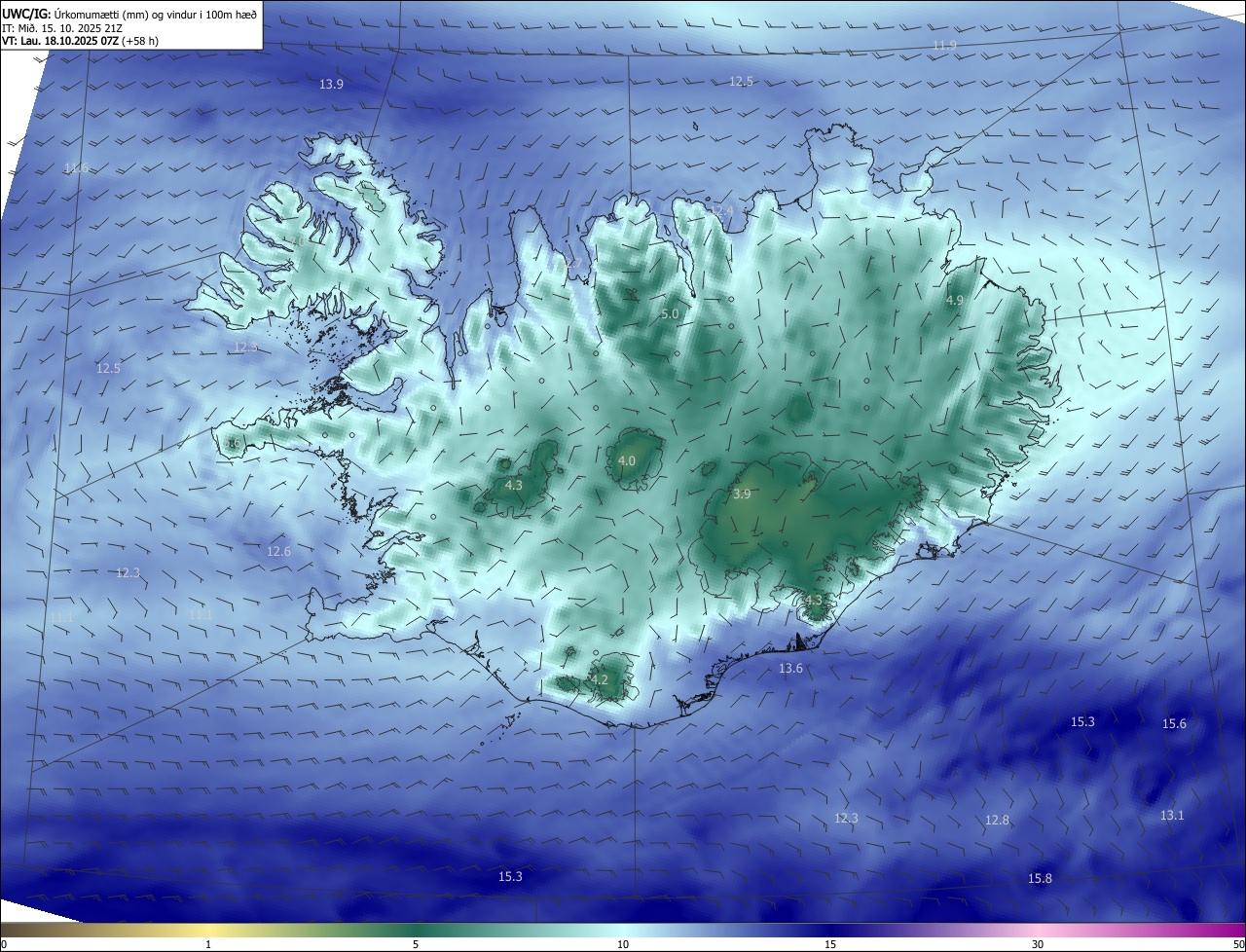The height and width of the screenshot is (952, 1246).
Task: Click the 11.9 value label on the map
Action: [944, 46]
